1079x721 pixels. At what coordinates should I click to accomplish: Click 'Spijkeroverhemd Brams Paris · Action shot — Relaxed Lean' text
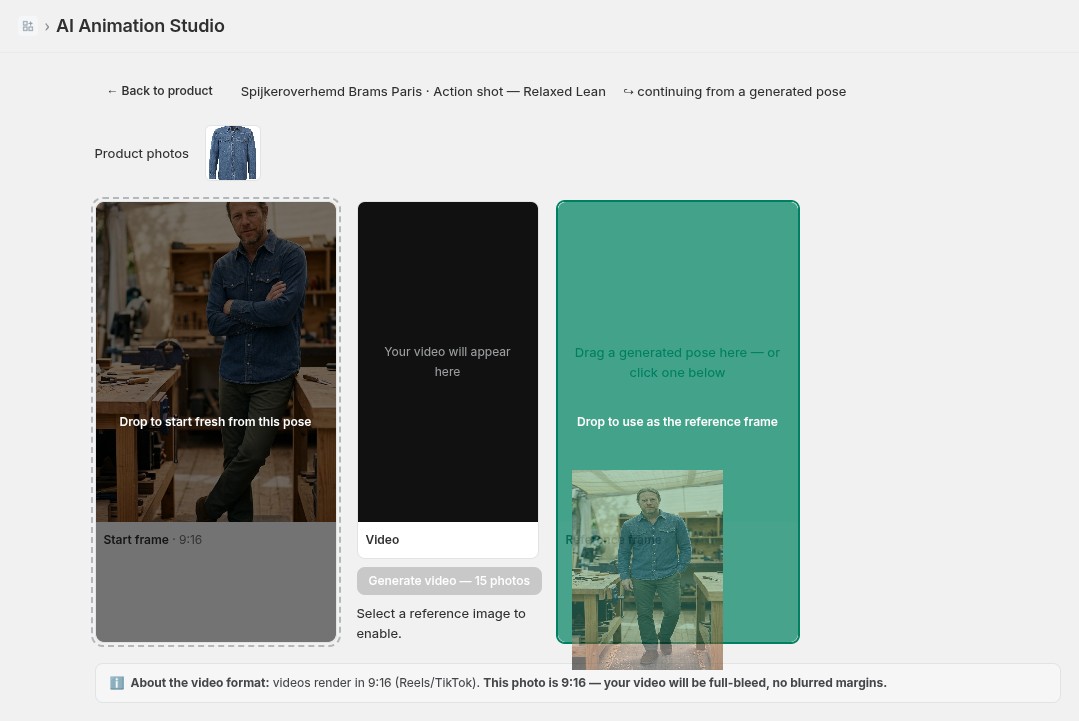pyautogui.click(x=423, y=92)
